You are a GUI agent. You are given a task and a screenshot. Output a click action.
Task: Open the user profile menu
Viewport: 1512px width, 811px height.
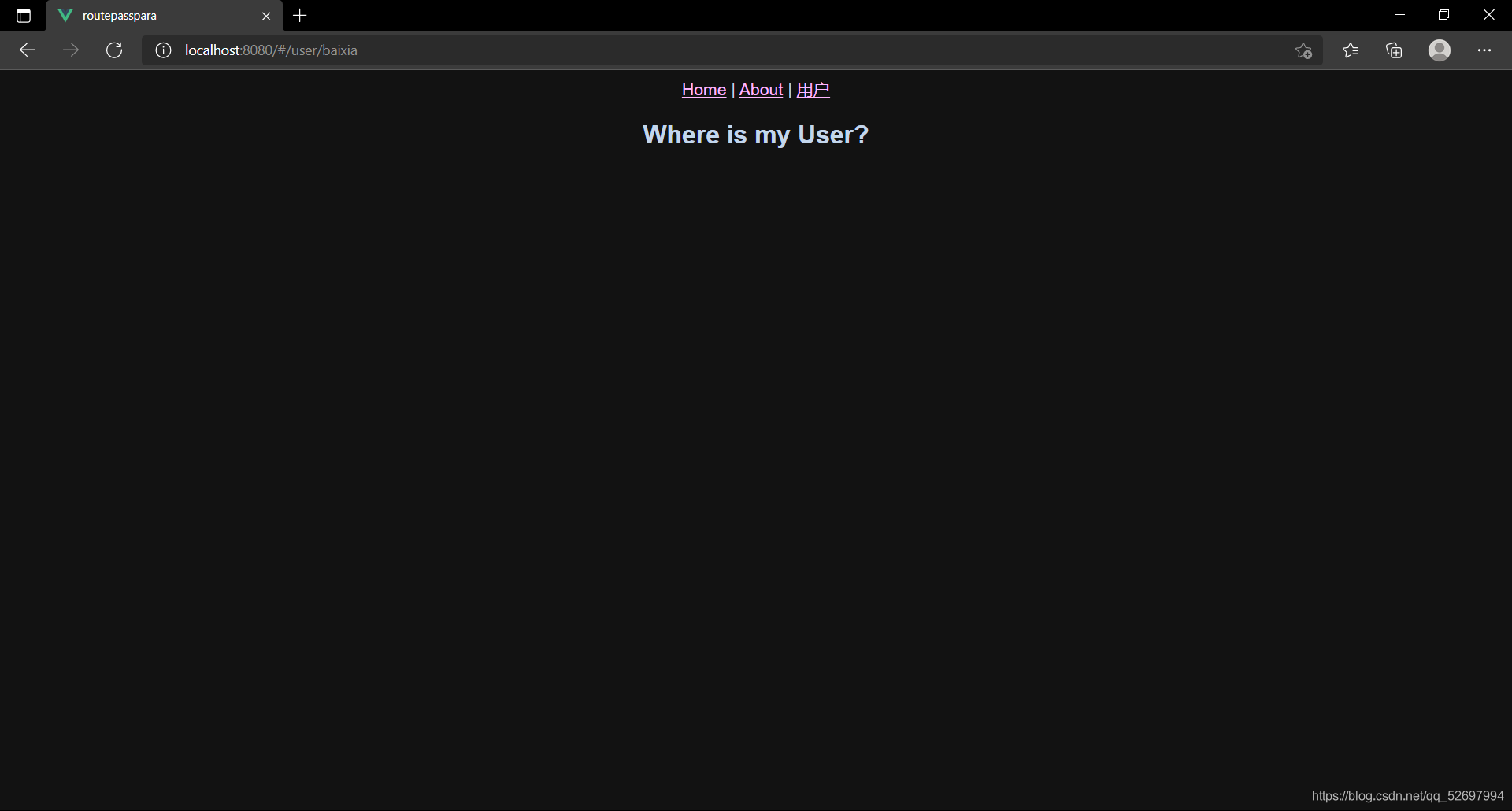click(x=1440, y=50)
